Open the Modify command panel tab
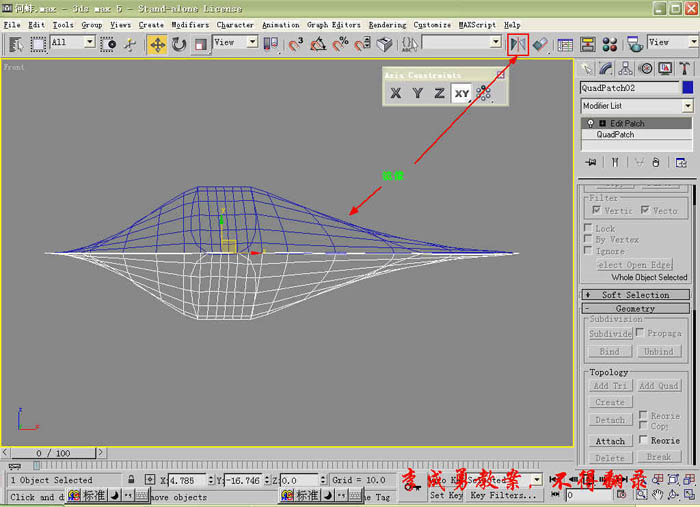 pos(606,68)
